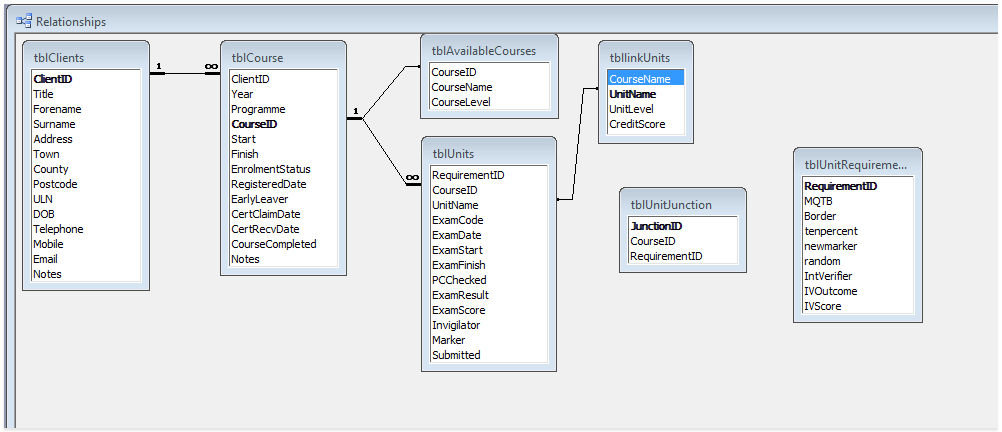Select ExamCode field in tblUnits
This screenshot has width=1002, height=432.
[x=488, y=220]
